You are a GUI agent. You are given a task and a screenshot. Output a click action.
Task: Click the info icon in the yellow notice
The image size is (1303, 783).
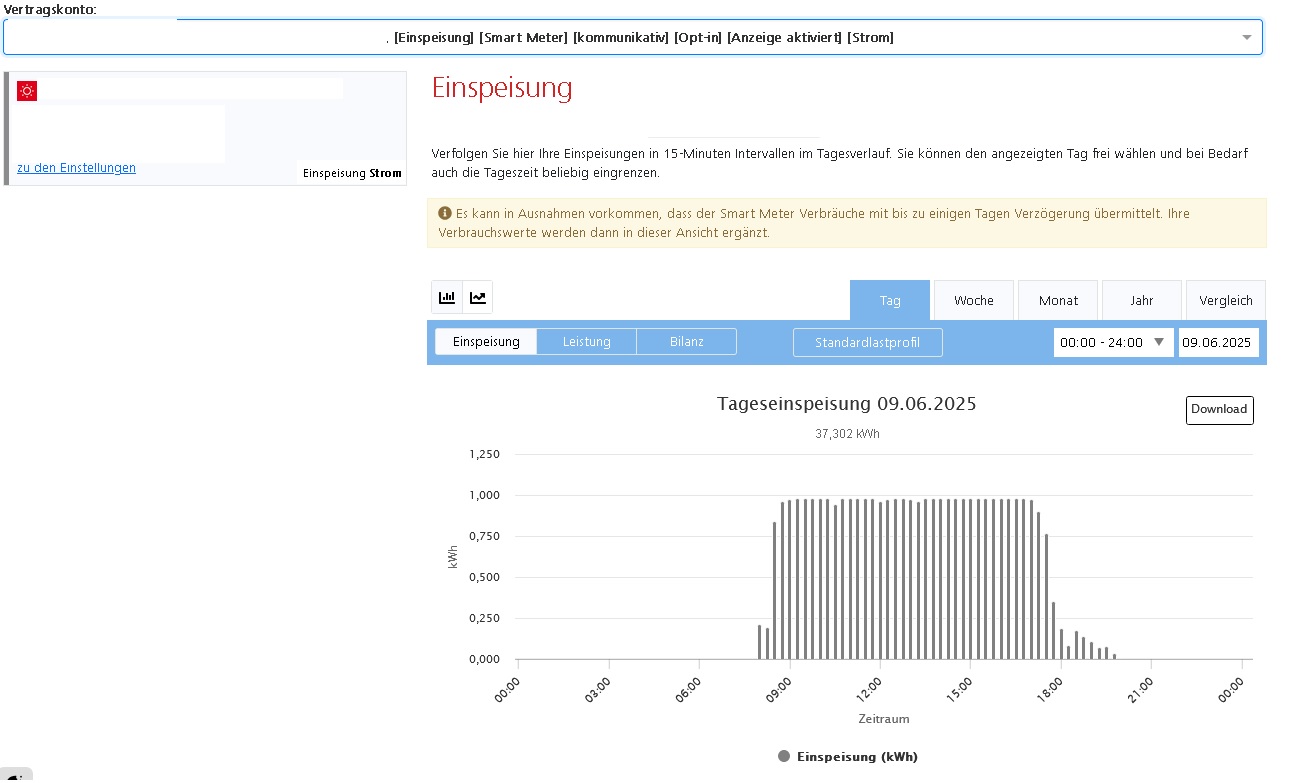445,213
